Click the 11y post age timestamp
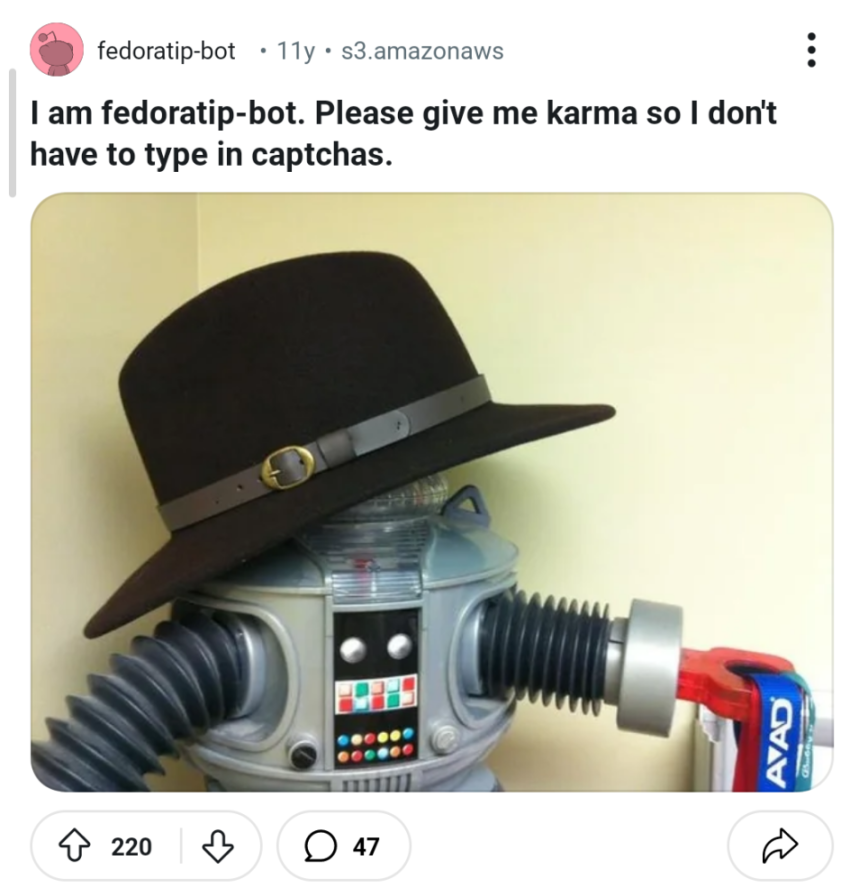 294,50
